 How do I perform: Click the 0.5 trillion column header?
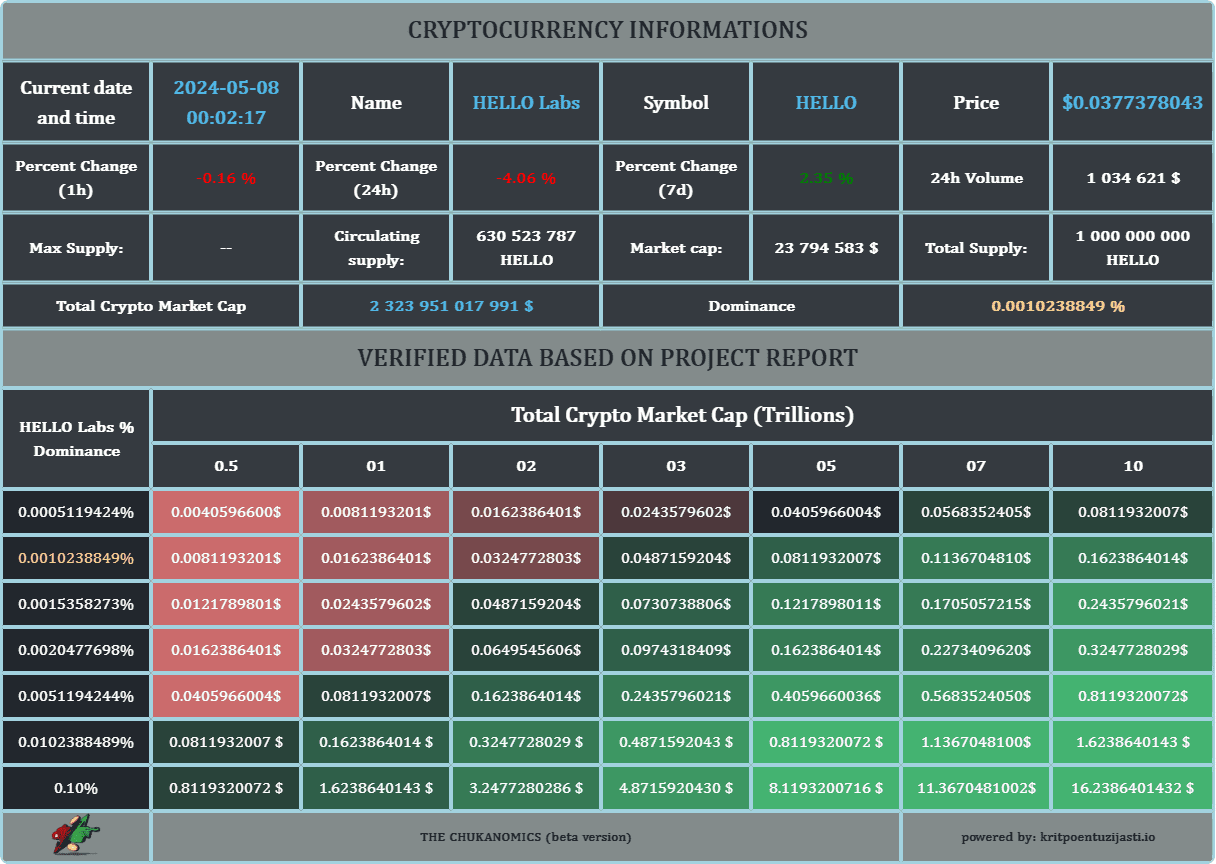226,466
